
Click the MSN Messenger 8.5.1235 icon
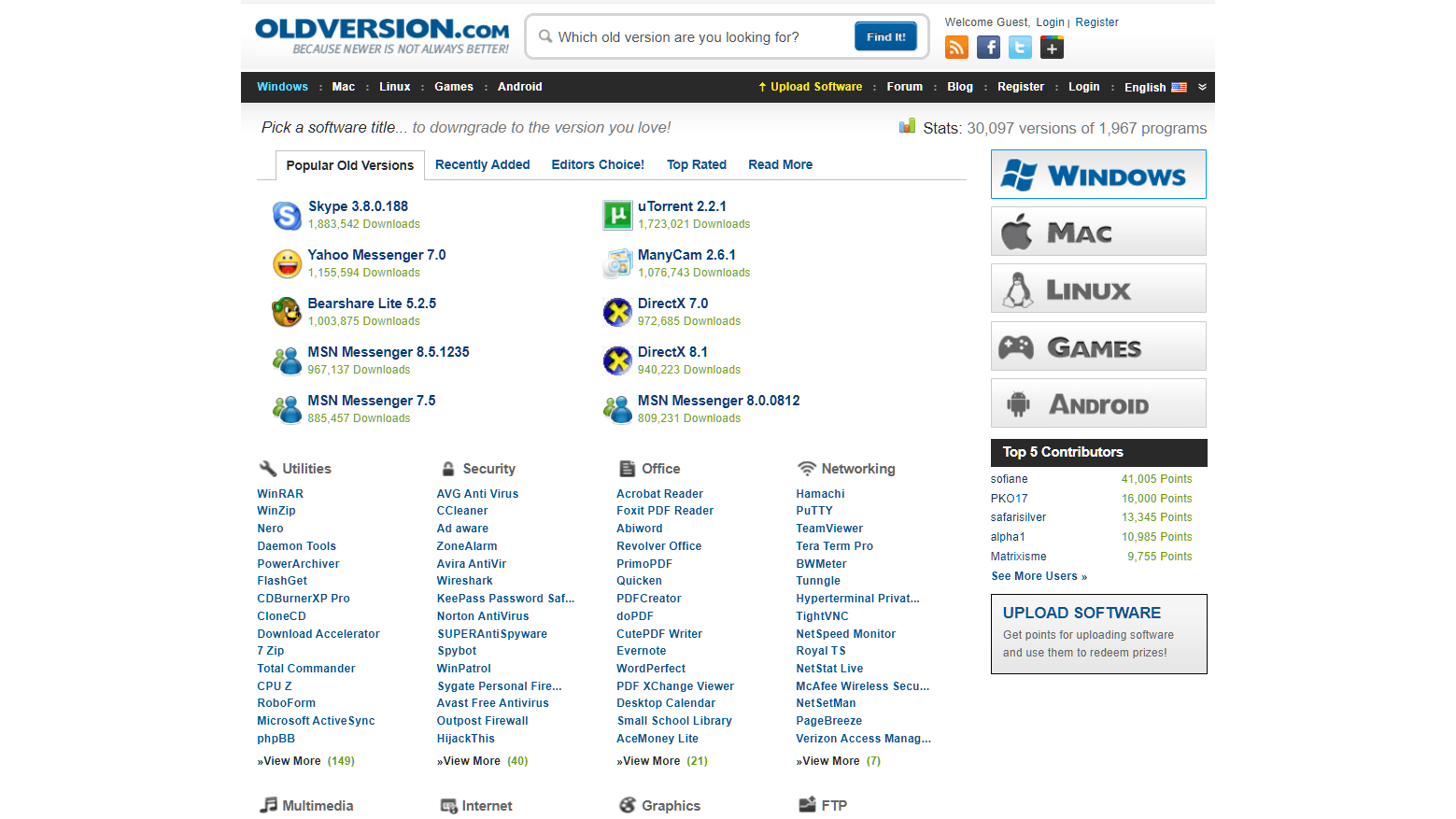click(x=287, y=360)
